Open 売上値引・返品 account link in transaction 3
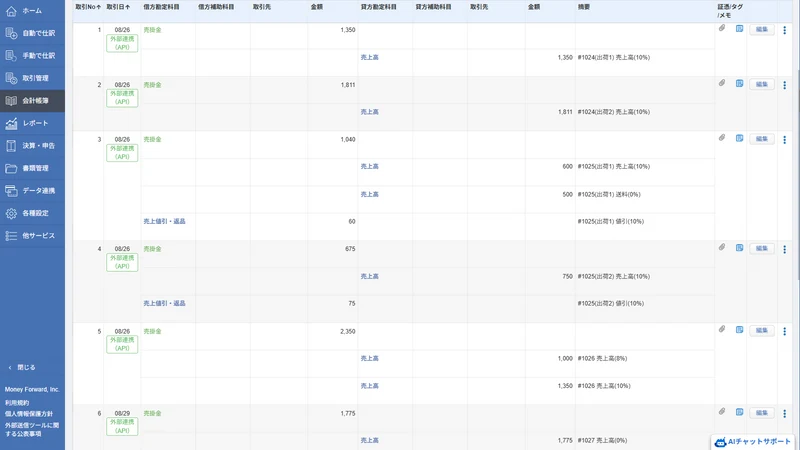This screenshot has height=450, width=800. click(164, 221)
